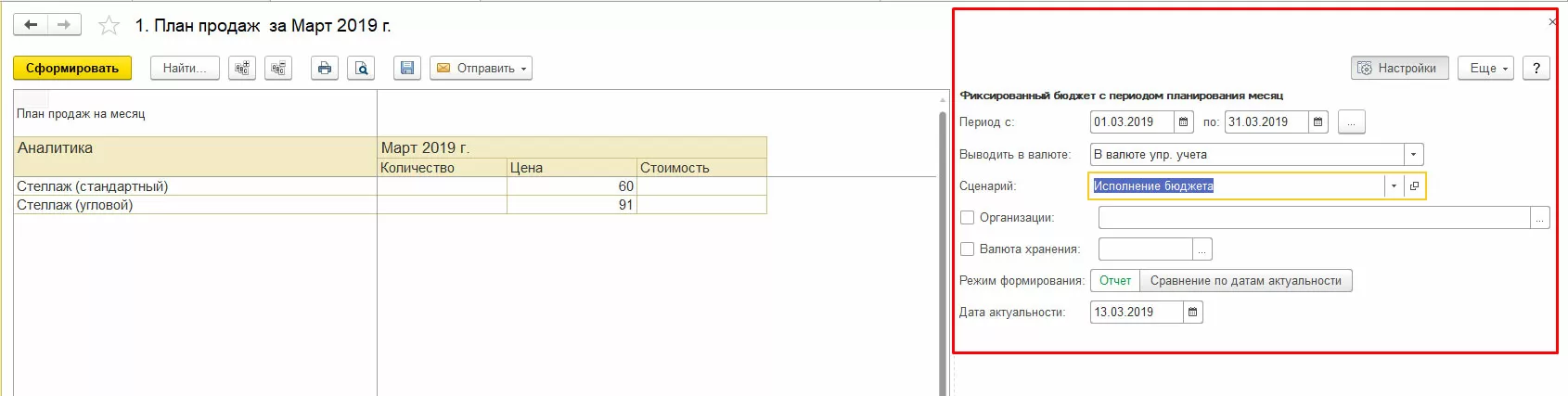Switch mode to Сравнение по датам актуальности
Image resolution: width=1568 pixels, height=396 pixels.
pyautogui.click(x=1245, y=281)
